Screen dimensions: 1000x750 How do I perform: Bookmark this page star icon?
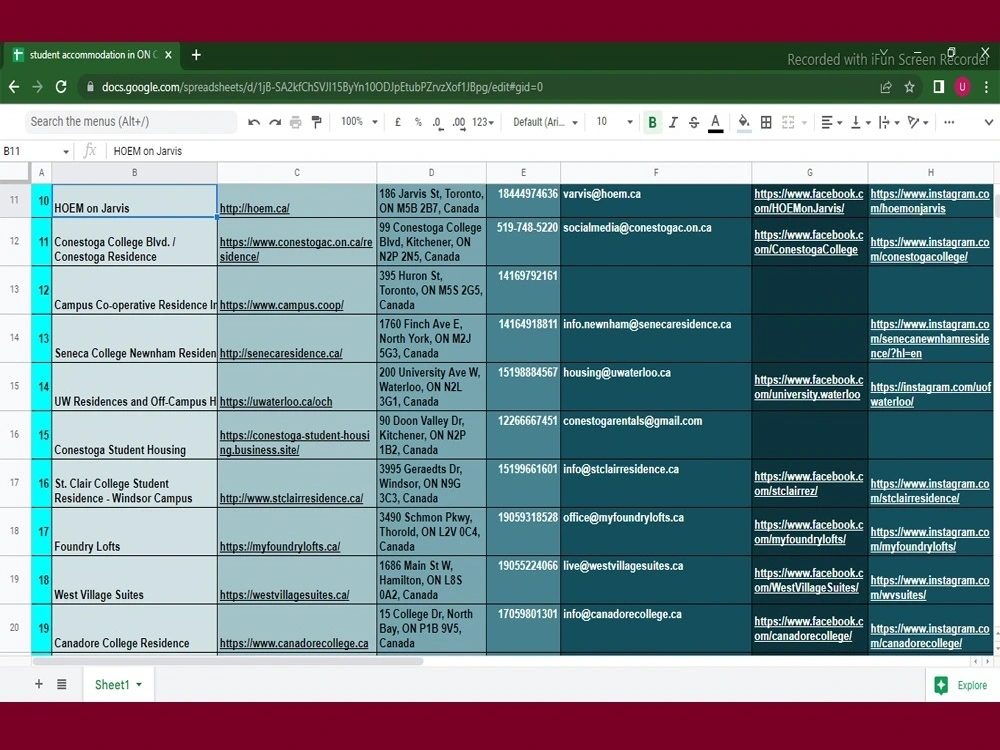tap(909, 87)
